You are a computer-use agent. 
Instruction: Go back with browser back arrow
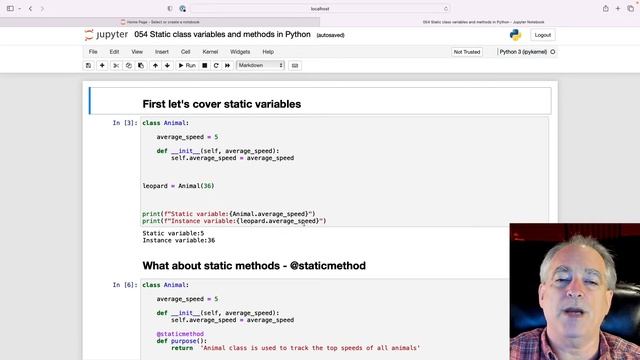[x=30, y=9]
